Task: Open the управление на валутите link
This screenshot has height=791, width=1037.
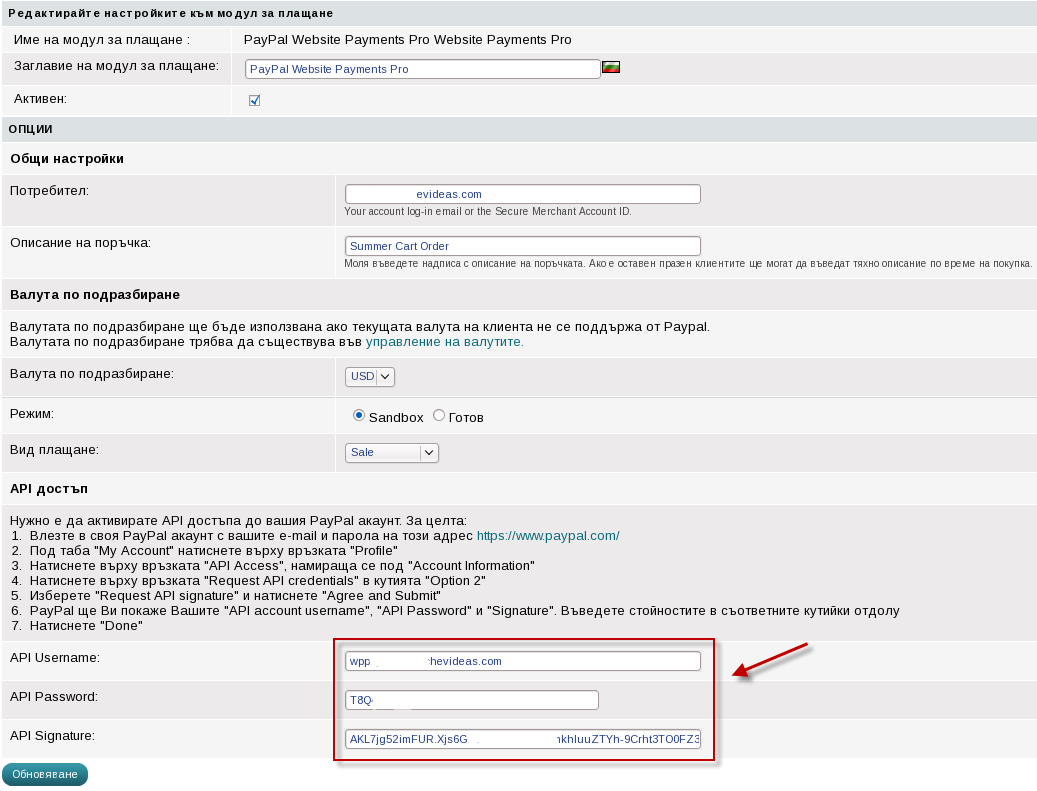Action: click(444, 342)
